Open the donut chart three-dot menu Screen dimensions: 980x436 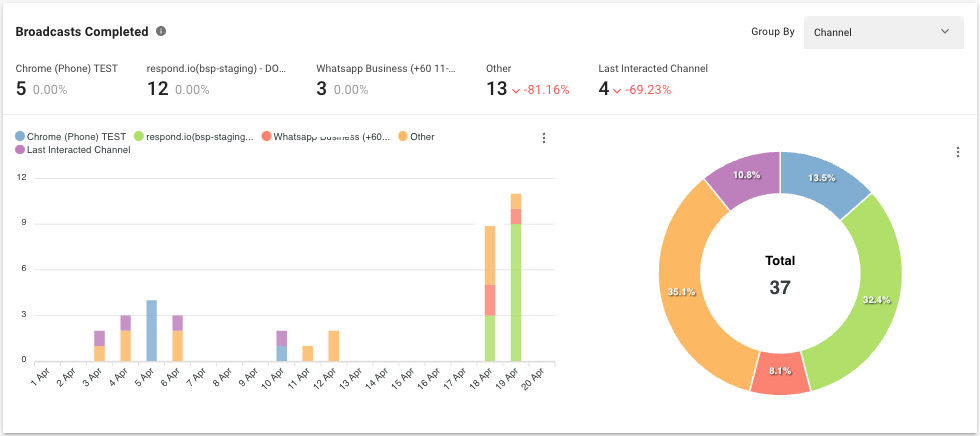[957, 152]
